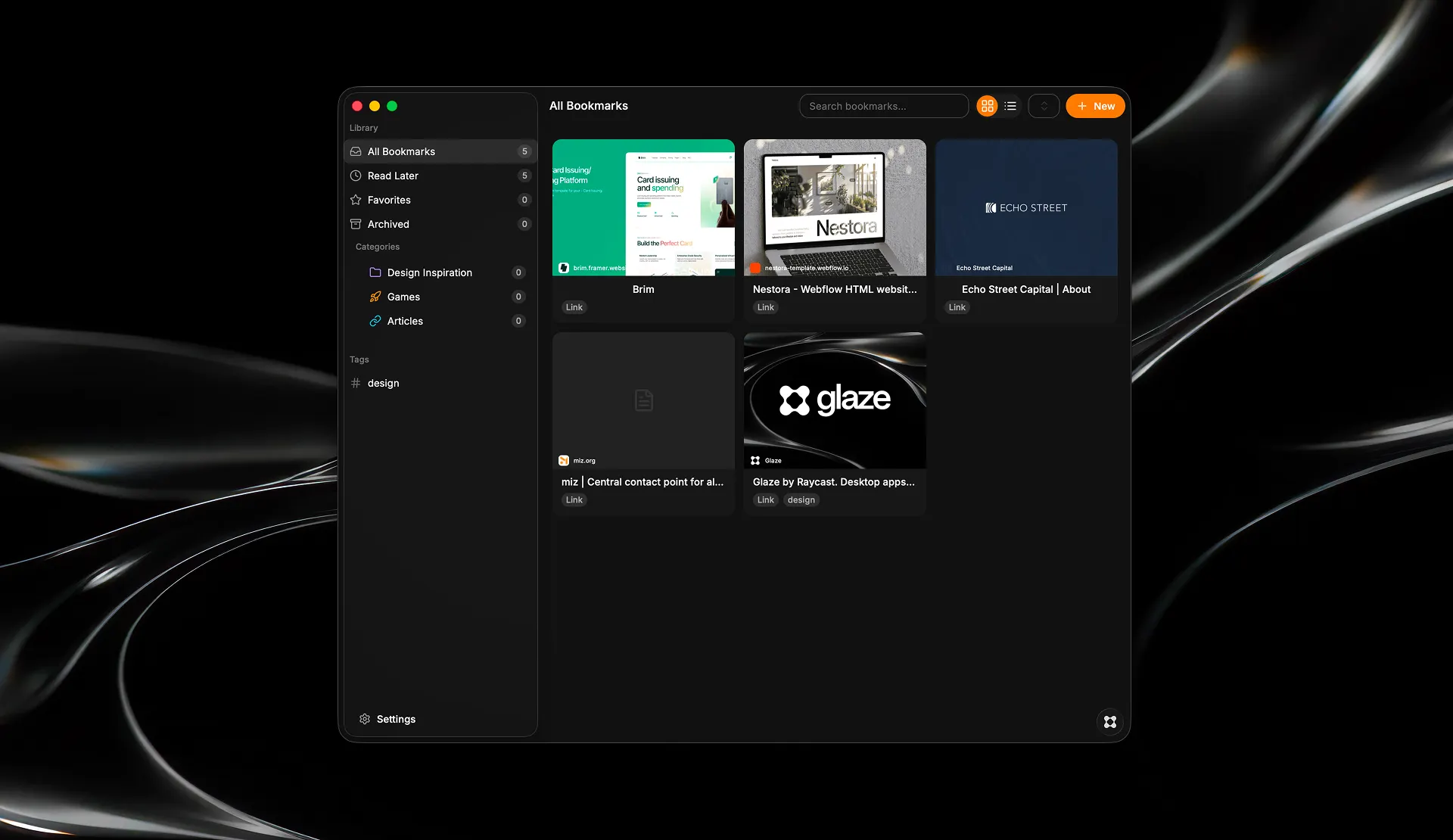The width and height of the screenshot is (1453, 840).
Task: Filter by the design tag in sidebar
Action: (x=440, y=383)
